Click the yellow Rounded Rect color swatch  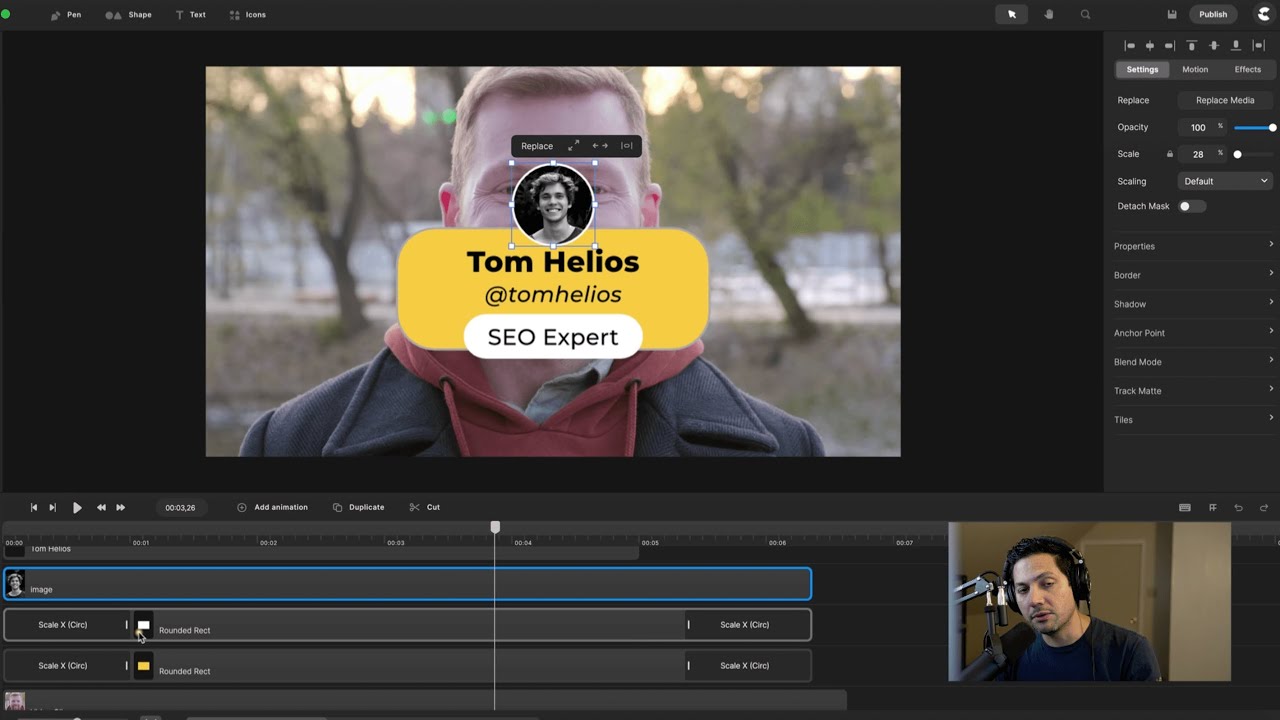click(x=143, y=666)
